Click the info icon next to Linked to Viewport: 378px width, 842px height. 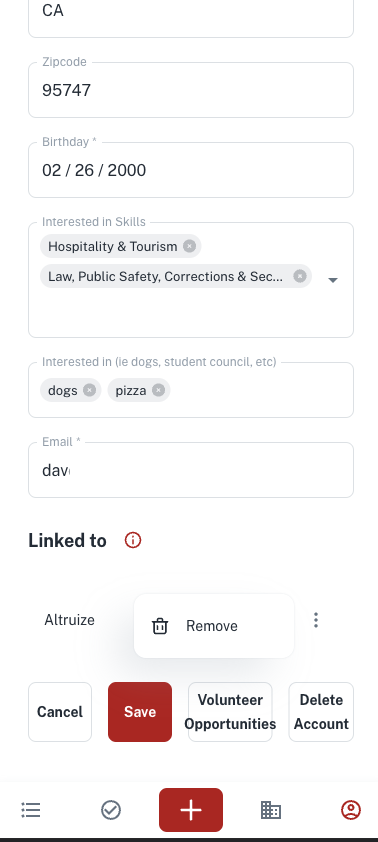[x=133, y=540]
